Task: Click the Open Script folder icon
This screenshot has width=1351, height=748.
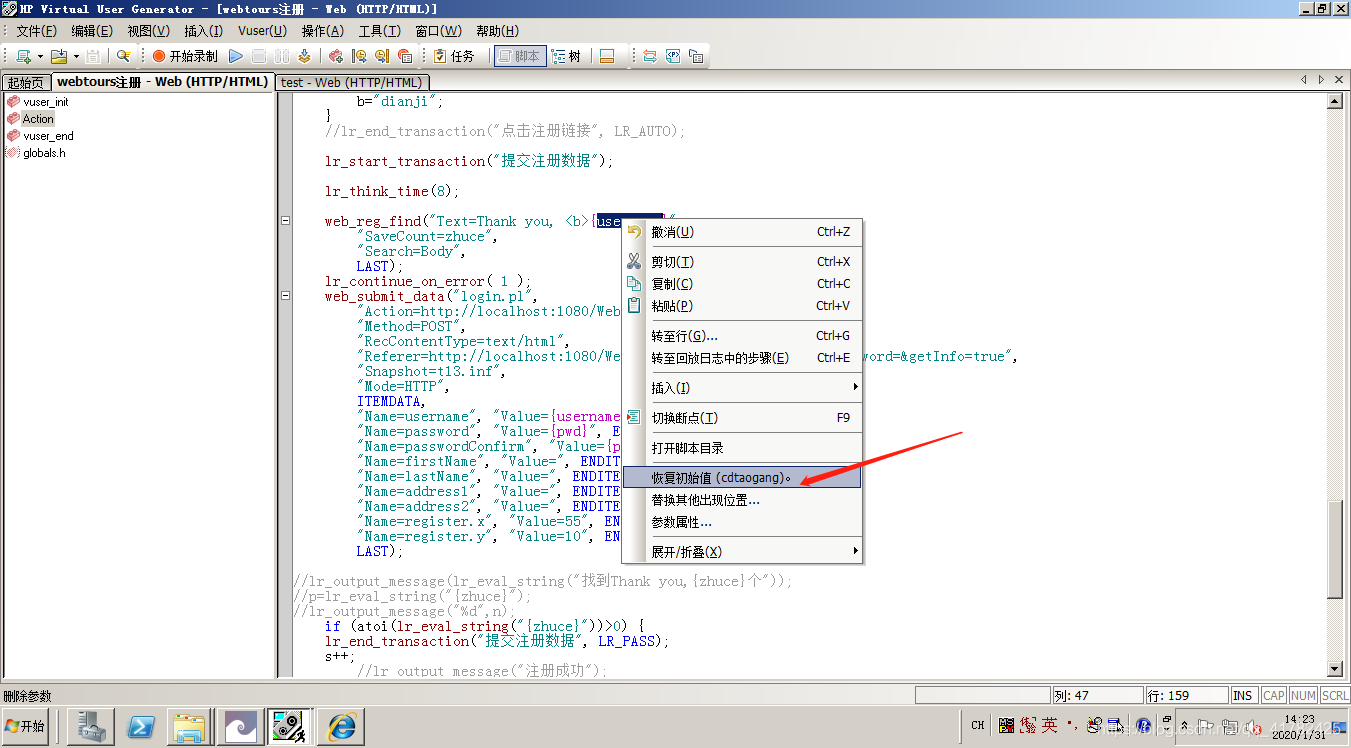Action: [59, 56]
